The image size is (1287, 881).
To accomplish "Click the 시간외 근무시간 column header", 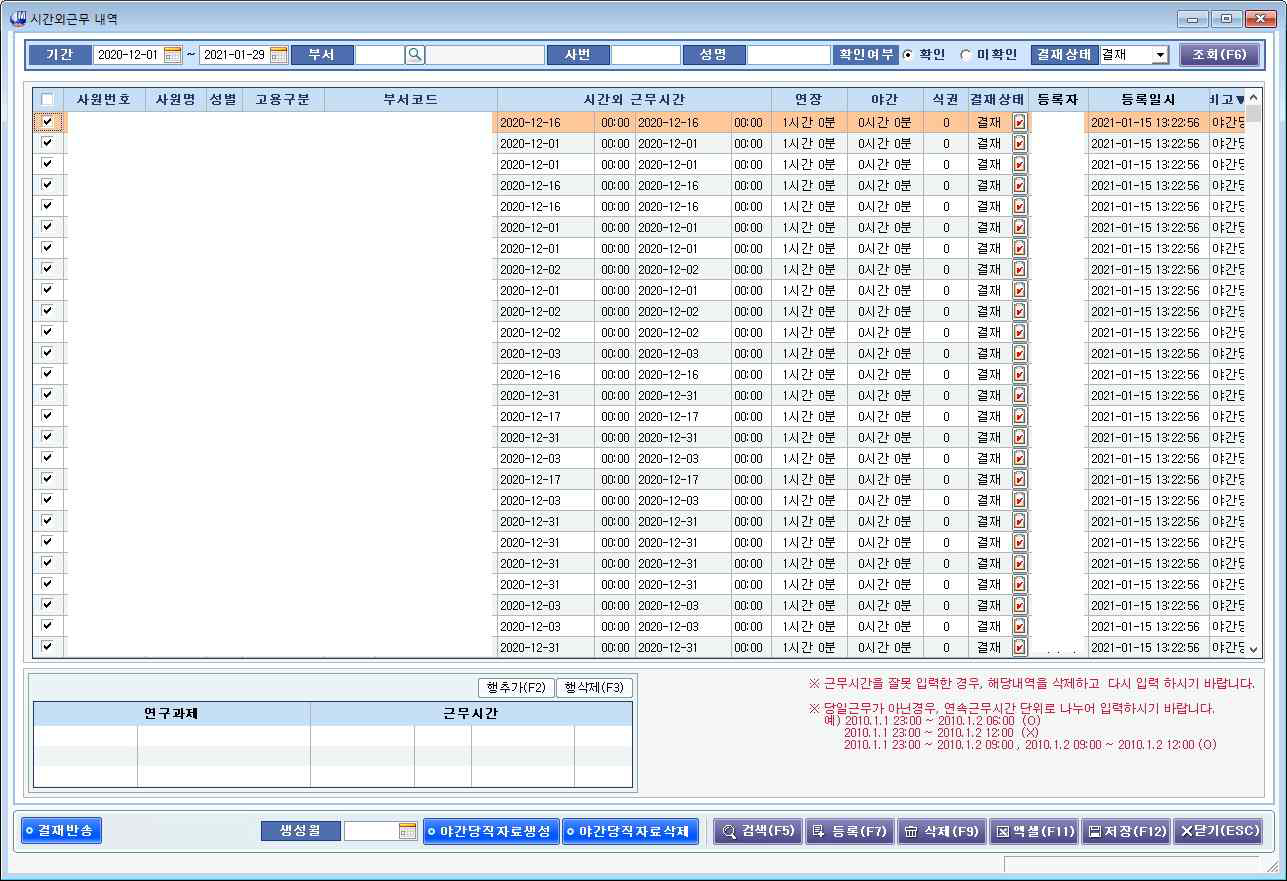I will [634, 99].
